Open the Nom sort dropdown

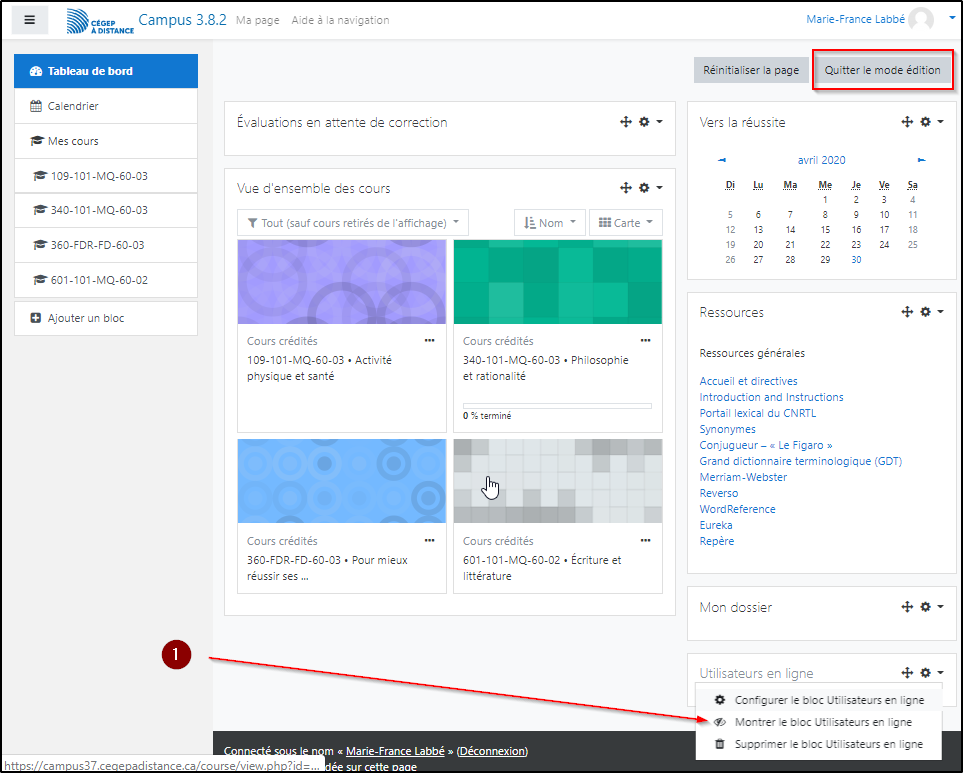pyautogui.click(x=549, y=223)
